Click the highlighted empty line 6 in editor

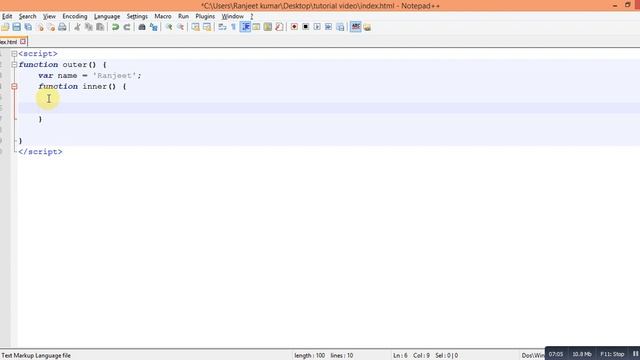pyautogui.click(x=329, y=108)
